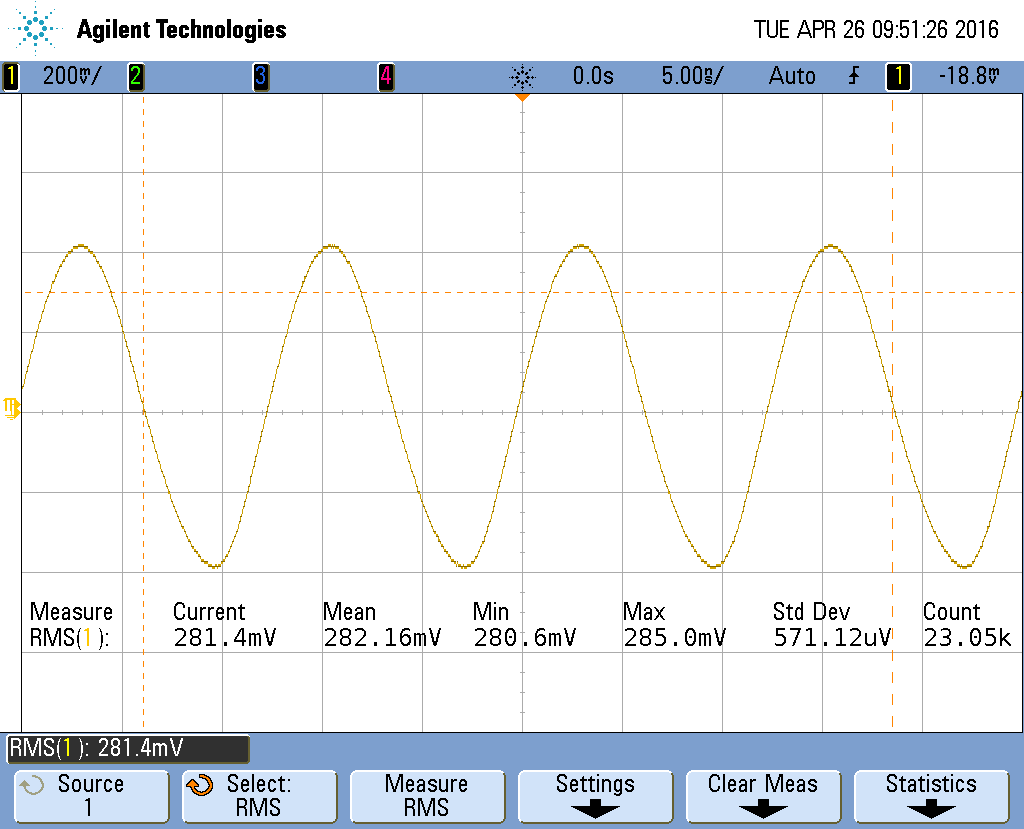1024x829 pixels.
Task: Click the date and time stamp
Action: click(x=876, y=29)
